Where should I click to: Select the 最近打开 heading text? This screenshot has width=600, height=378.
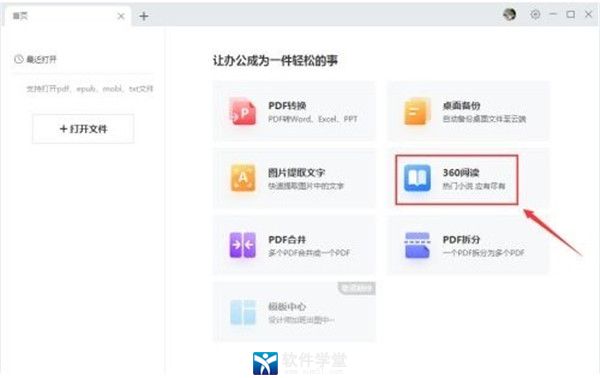click(41, 60)
